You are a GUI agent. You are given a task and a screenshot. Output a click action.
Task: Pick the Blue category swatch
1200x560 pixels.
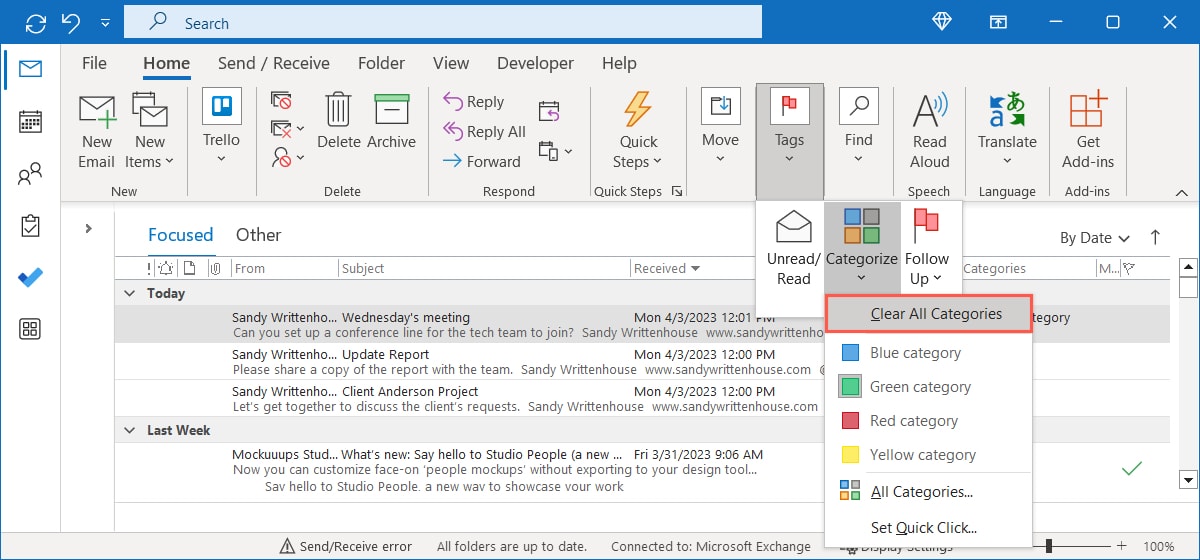coord(851,353)
